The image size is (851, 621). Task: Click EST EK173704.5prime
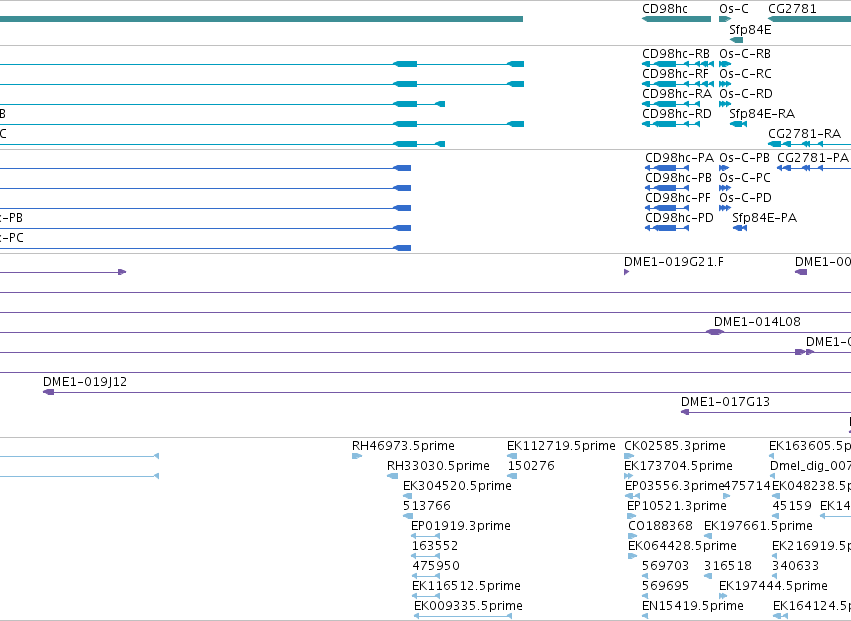click(628, 477)
